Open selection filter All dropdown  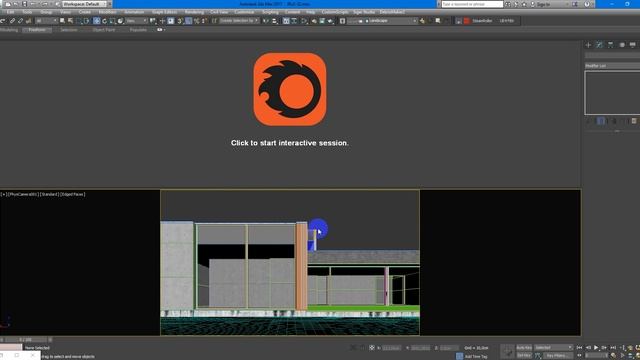(47, 20)
